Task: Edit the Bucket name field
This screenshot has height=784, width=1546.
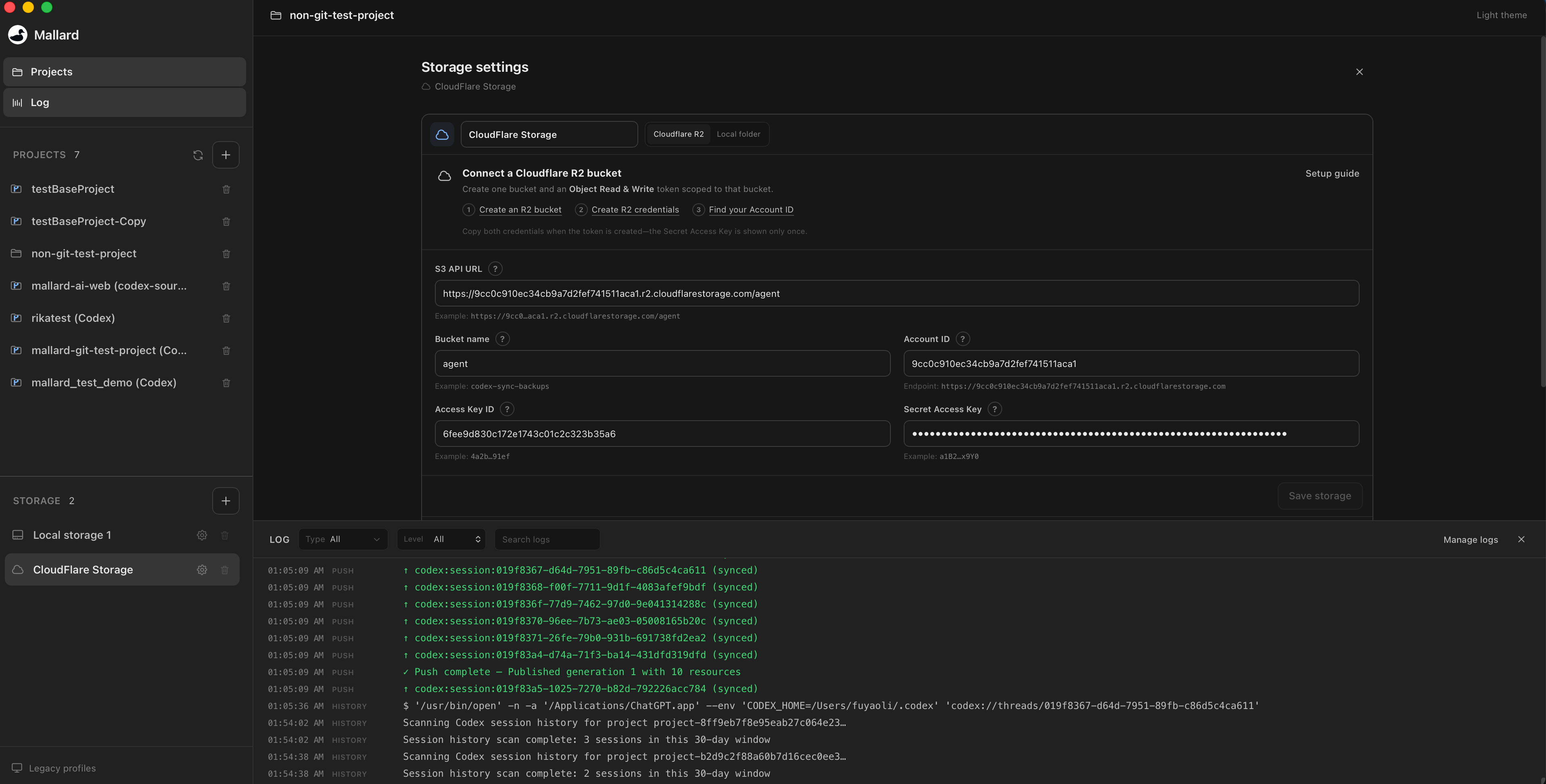Action: (x=662, y=363)
